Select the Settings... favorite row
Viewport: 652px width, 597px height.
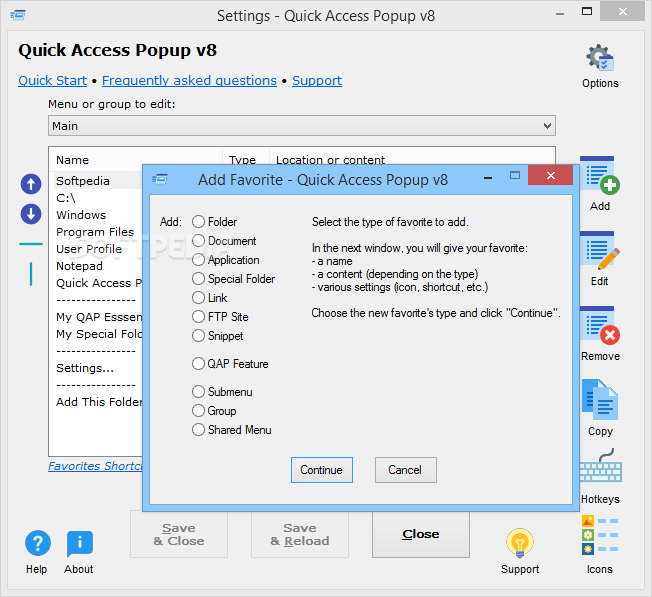click(96, 368)
